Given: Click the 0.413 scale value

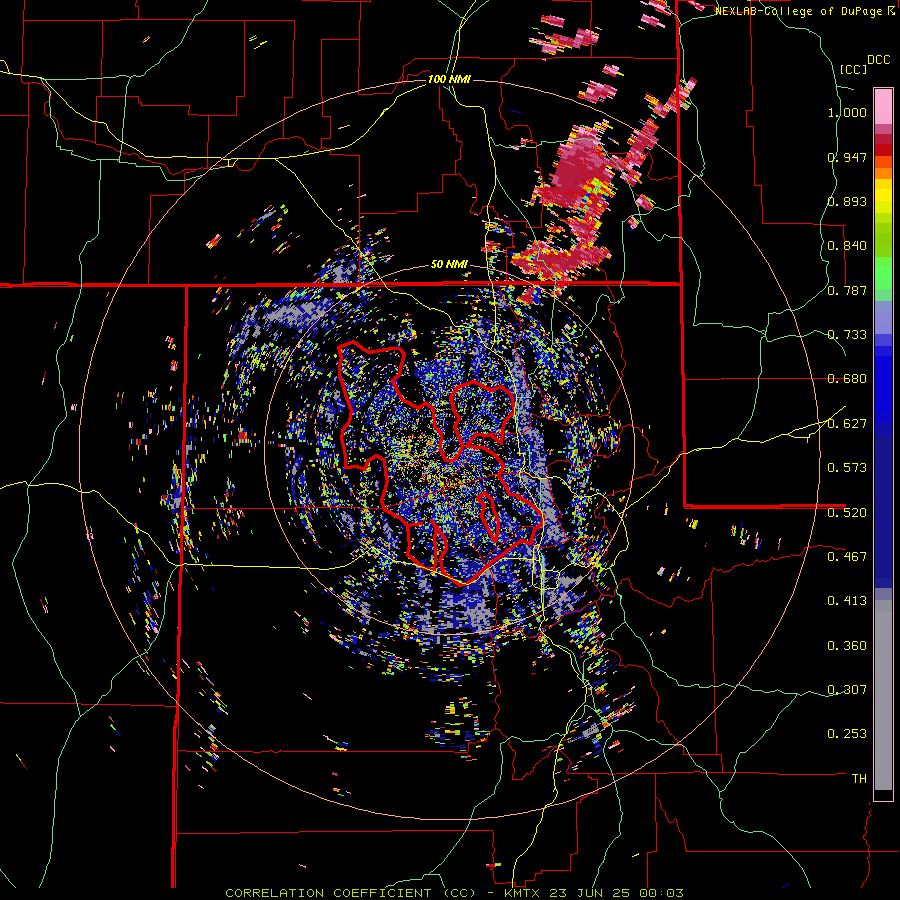Looking at the screenshot, I should (847, 601).
